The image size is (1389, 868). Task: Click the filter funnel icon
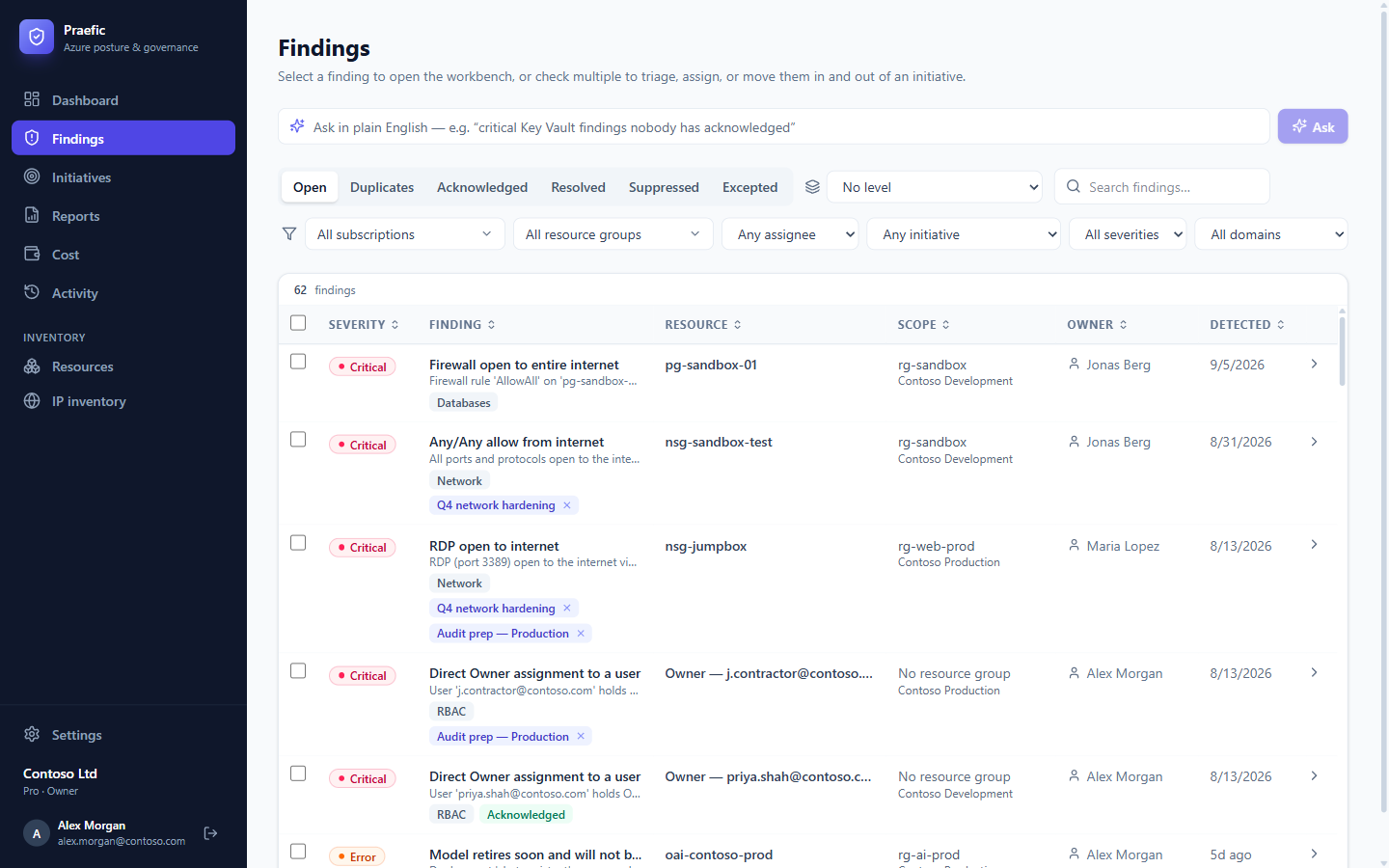pyautogui.click(x=289, y=233)
